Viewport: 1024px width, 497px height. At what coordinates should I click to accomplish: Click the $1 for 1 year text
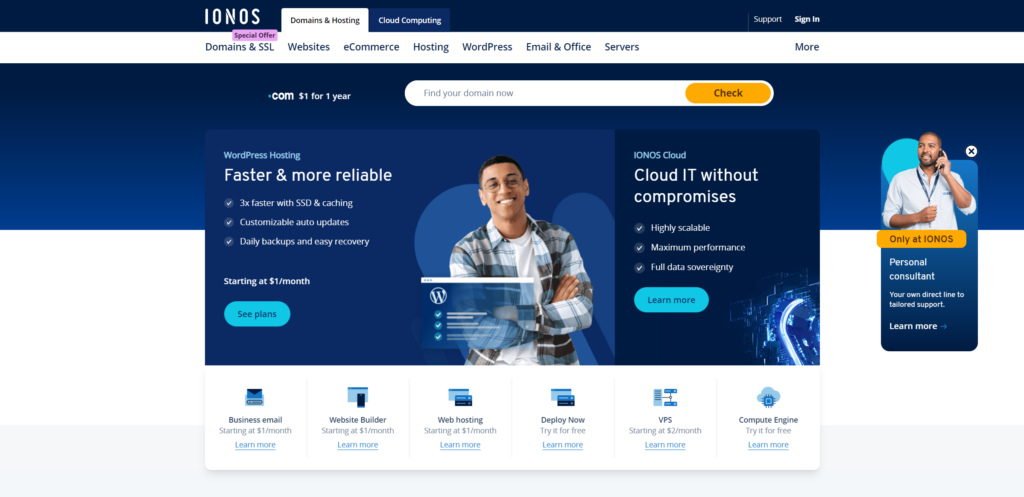point(325,97)
